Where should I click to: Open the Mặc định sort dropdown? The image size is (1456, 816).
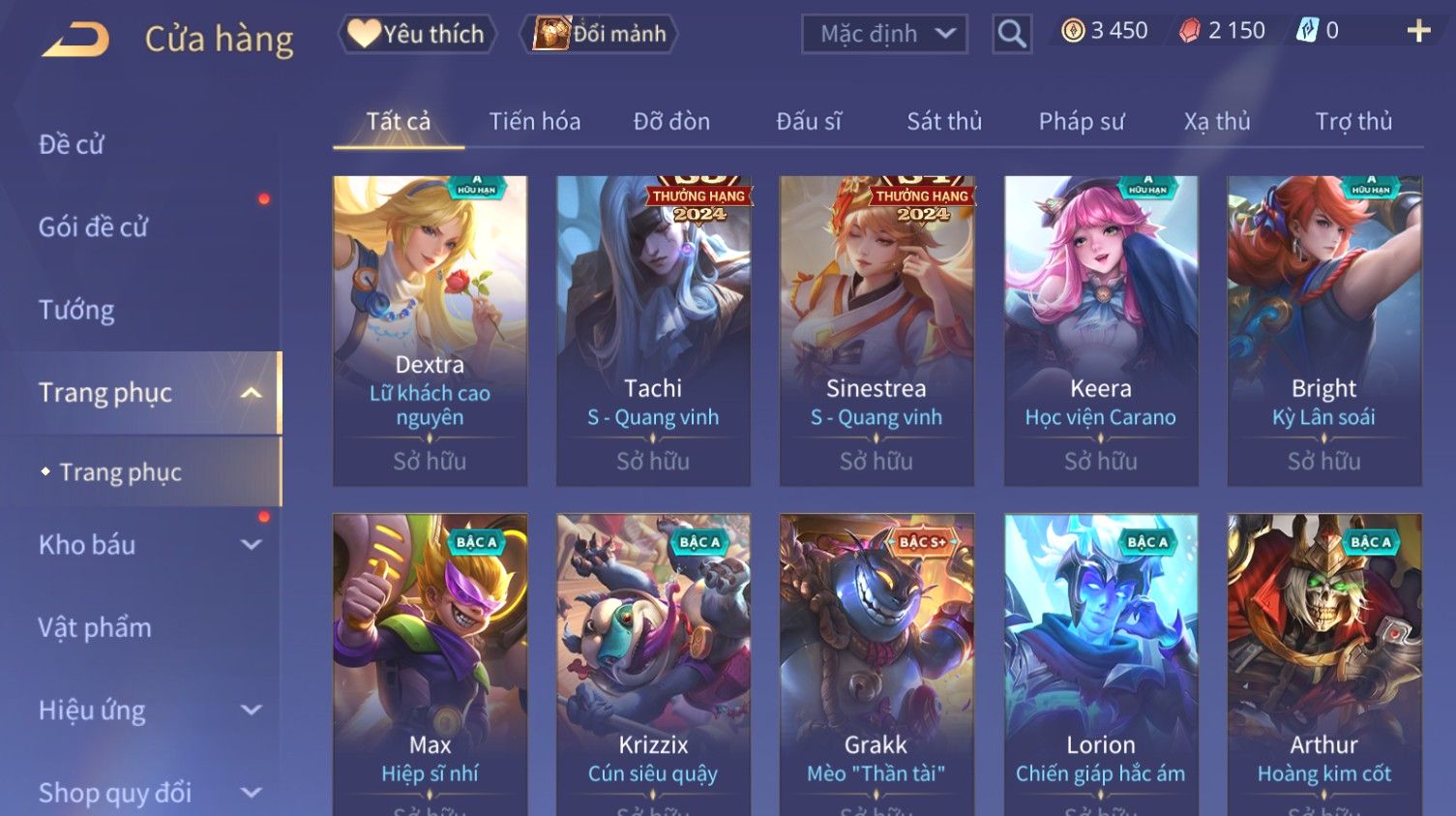[x=884, y=34]
